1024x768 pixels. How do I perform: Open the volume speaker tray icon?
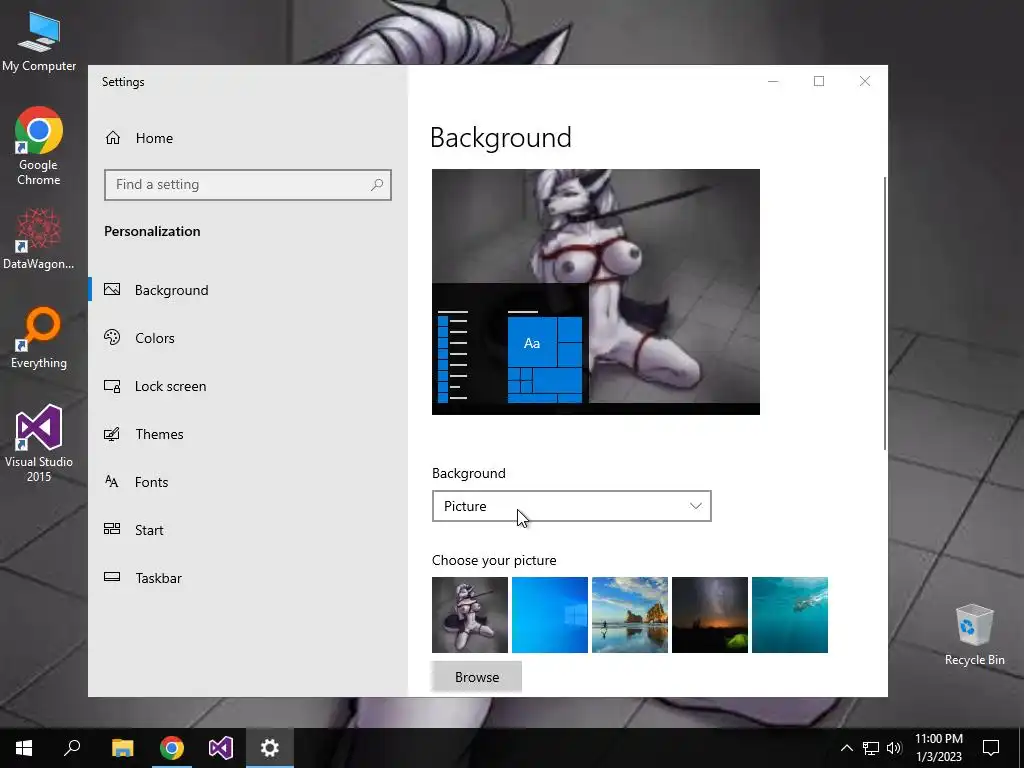tap(894, 748)
